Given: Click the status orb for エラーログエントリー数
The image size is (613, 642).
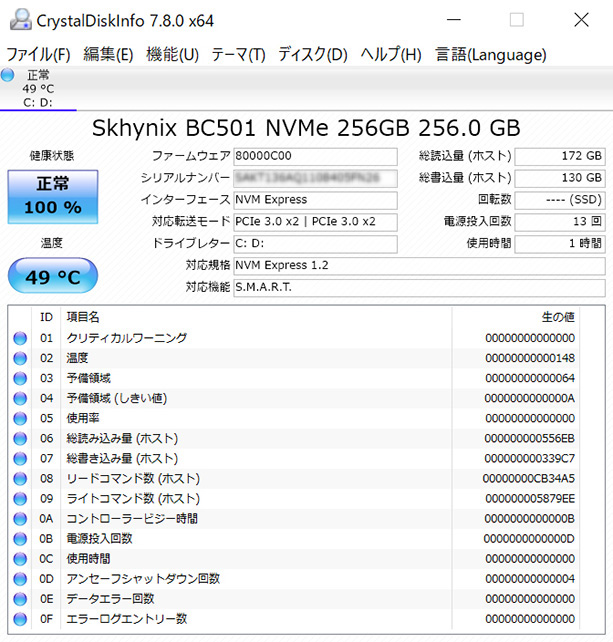Looking at the screenshot, I should pos(20,618).
